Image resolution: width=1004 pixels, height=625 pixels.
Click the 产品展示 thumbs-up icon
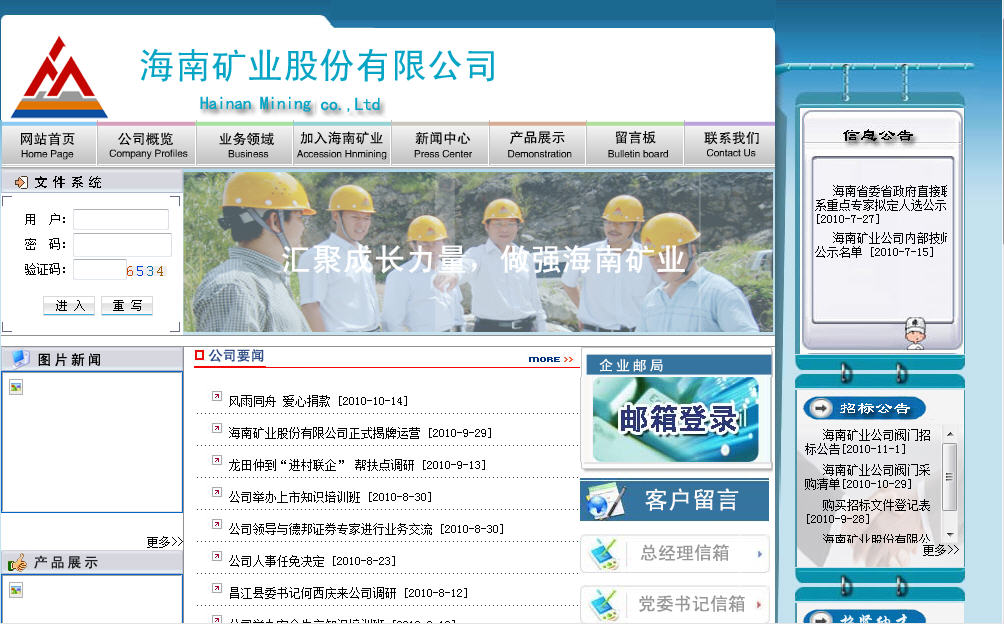tap(17, 563)
